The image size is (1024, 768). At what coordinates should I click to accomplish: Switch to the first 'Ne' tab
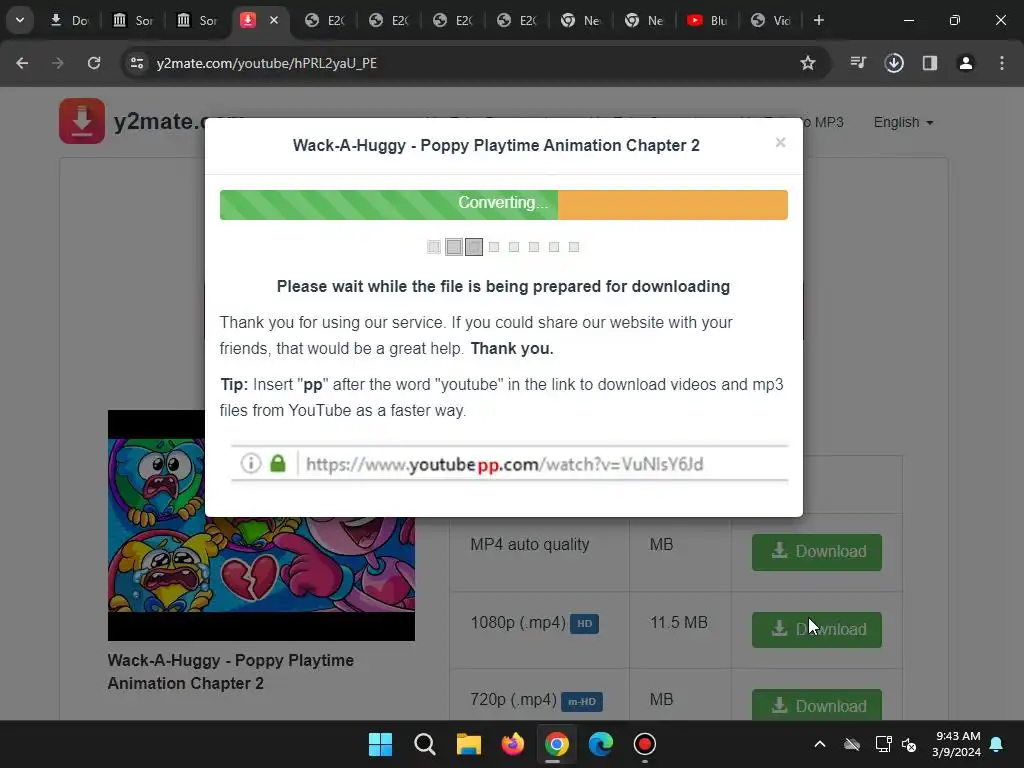581,20
